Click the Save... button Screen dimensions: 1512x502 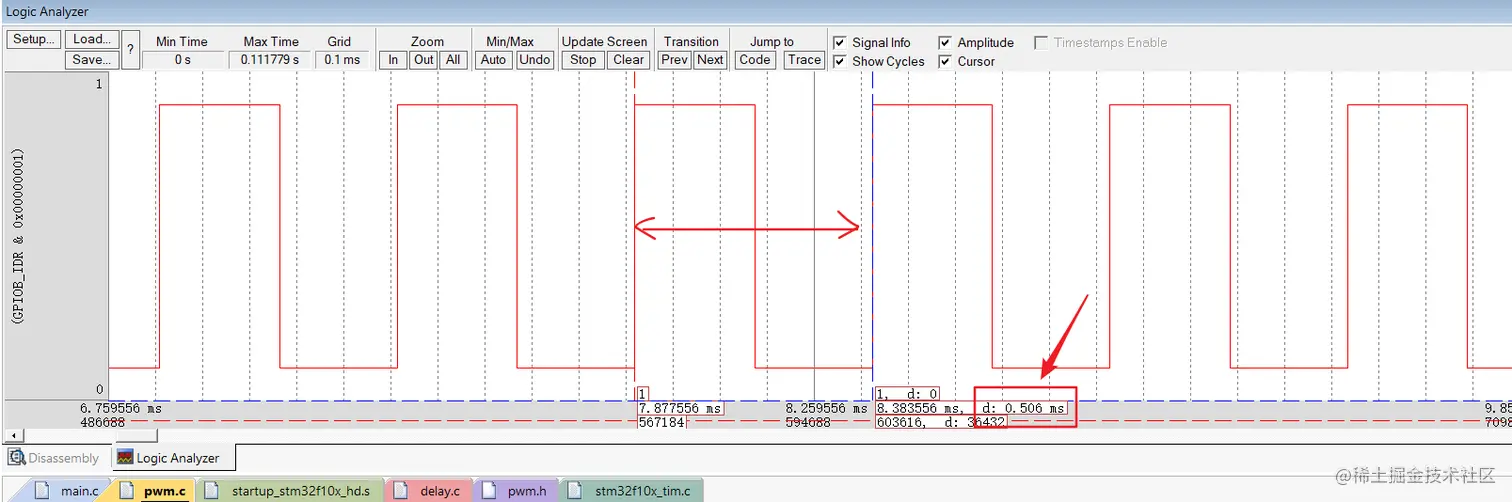(93, 60)
